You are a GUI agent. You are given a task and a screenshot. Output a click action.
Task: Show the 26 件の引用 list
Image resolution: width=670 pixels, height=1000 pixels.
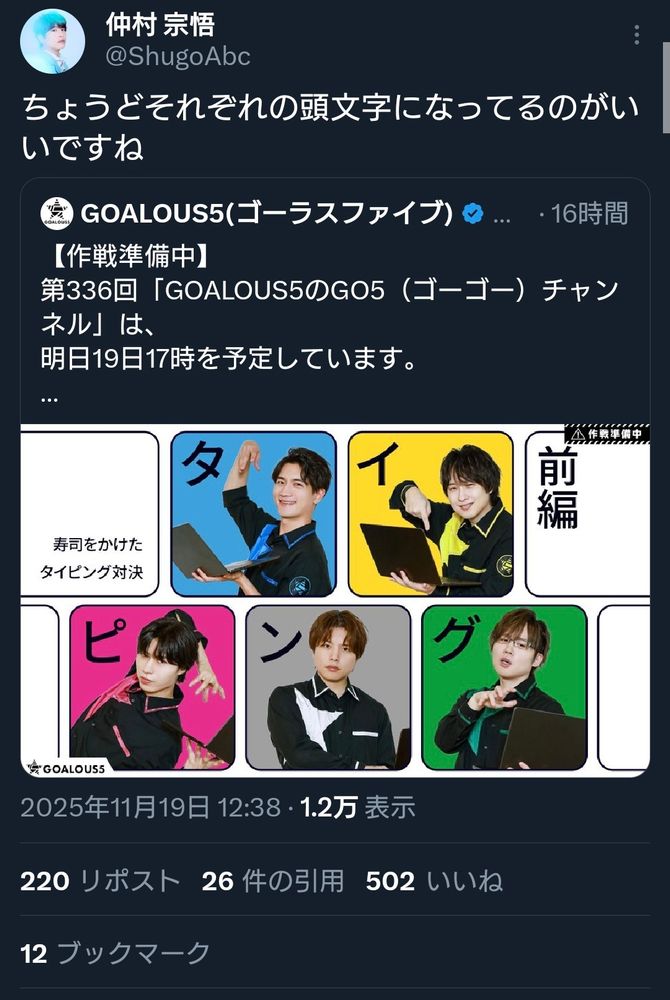tap(273, 881)
